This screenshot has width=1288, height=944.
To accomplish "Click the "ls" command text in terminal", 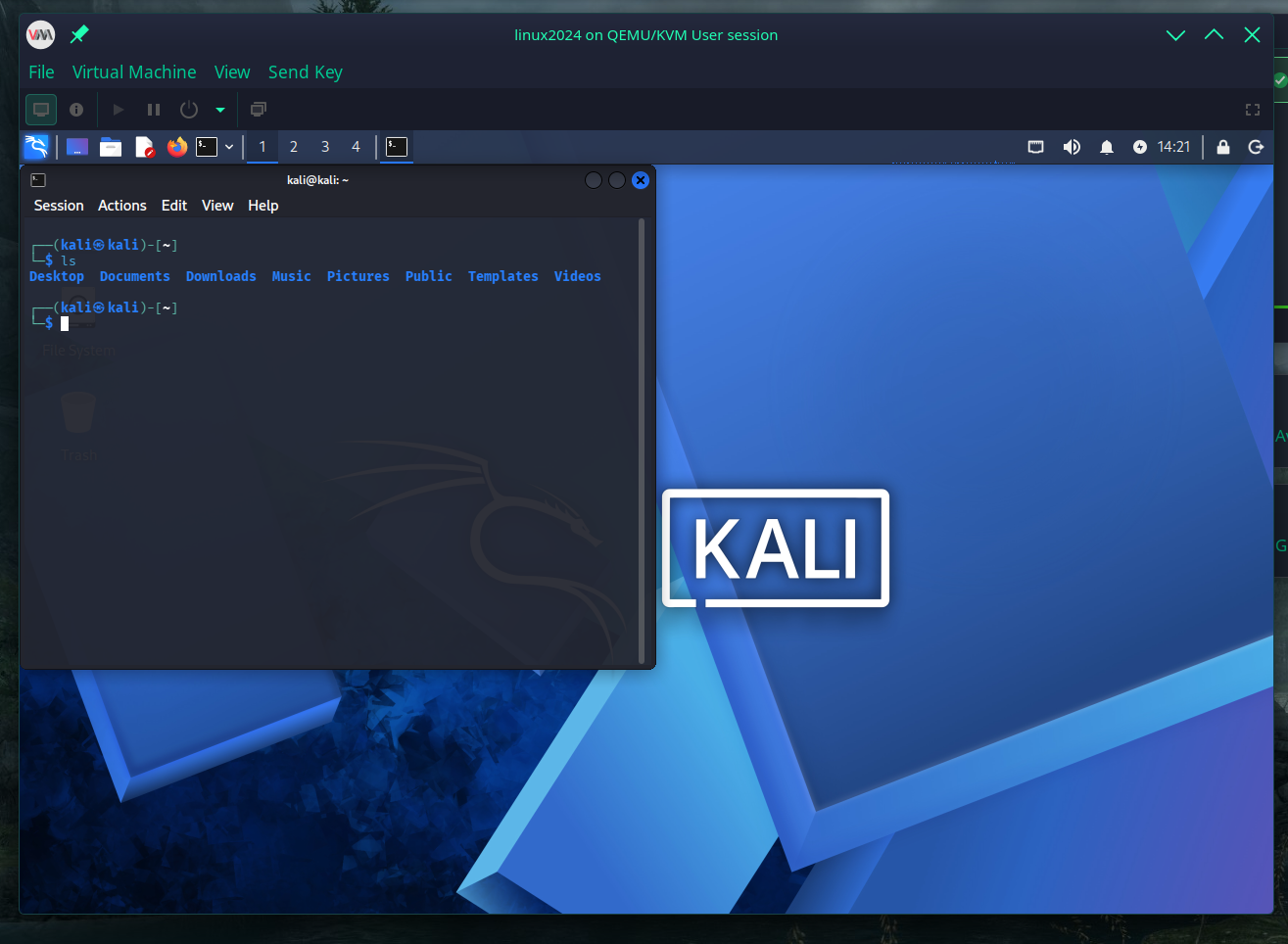I will coord(69,260).
